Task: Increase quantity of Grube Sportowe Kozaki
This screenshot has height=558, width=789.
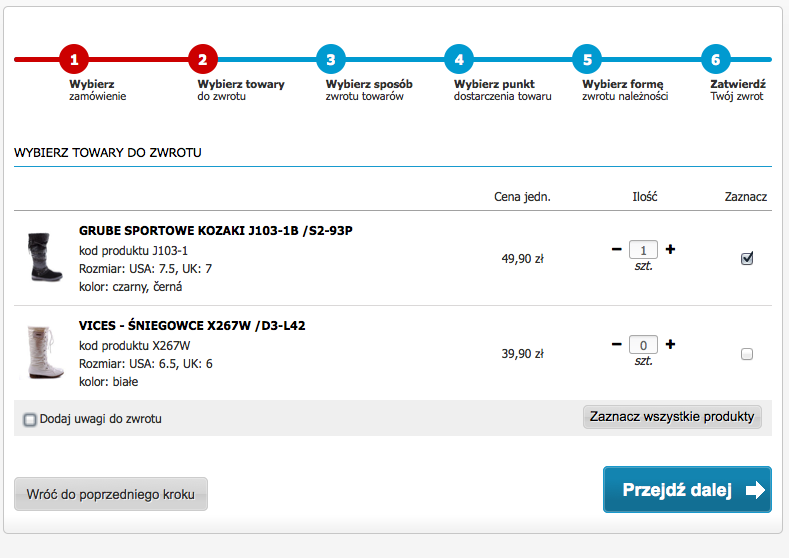Action: click(x=670, y=249)
